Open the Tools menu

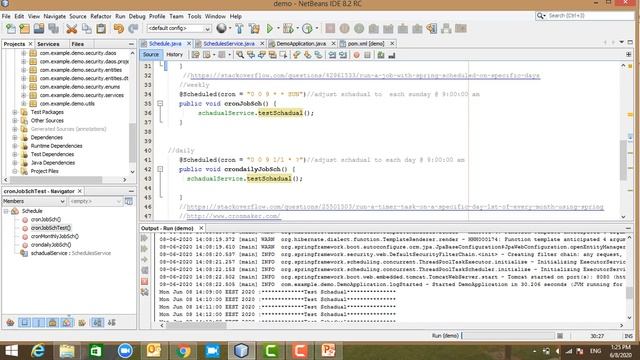pos(194,16)
